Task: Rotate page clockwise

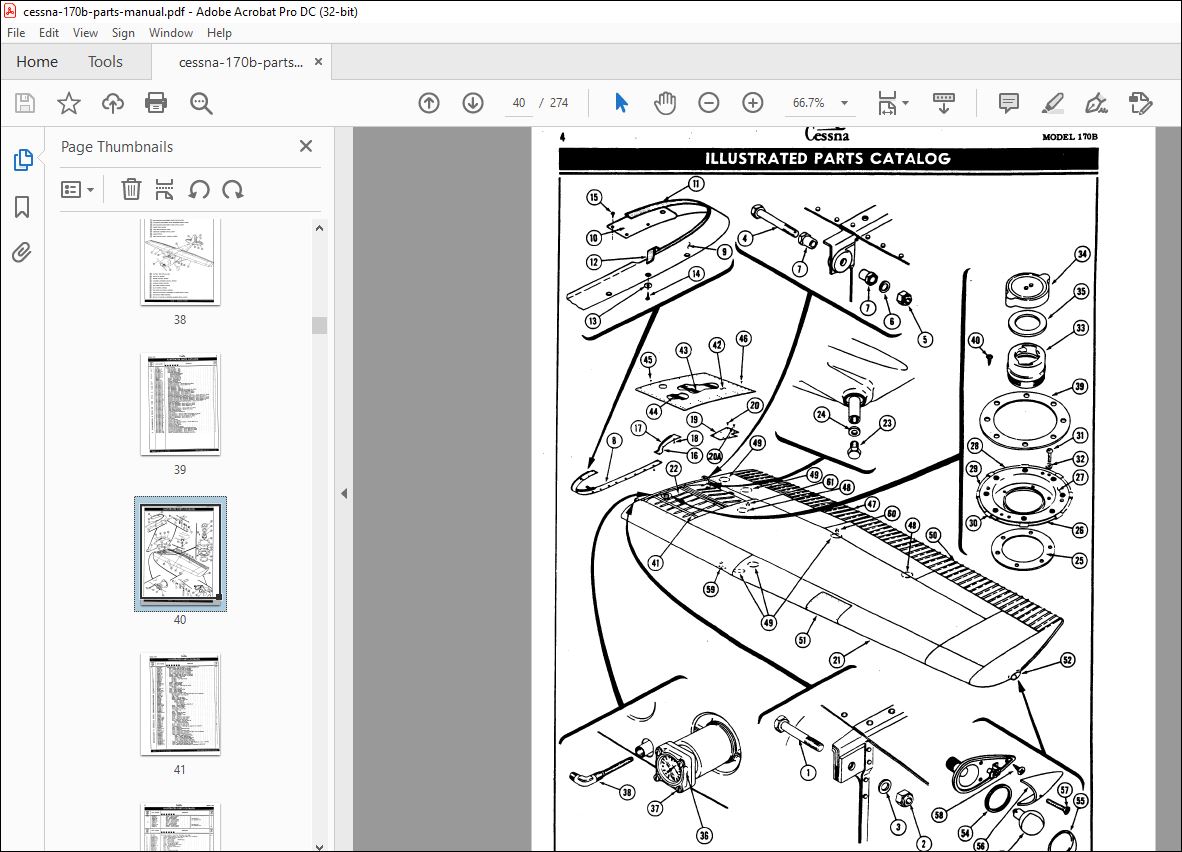Action: tap(233, 189)
